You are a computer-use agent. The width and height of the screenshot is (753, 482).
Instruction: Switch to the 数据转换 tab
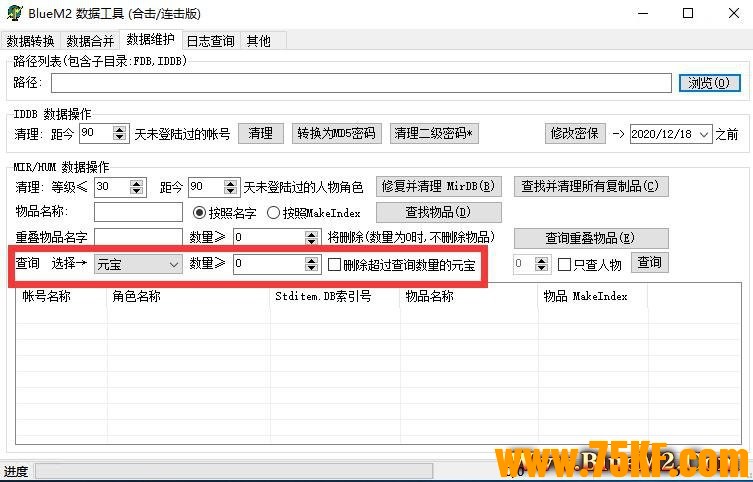tap(30, 41)
